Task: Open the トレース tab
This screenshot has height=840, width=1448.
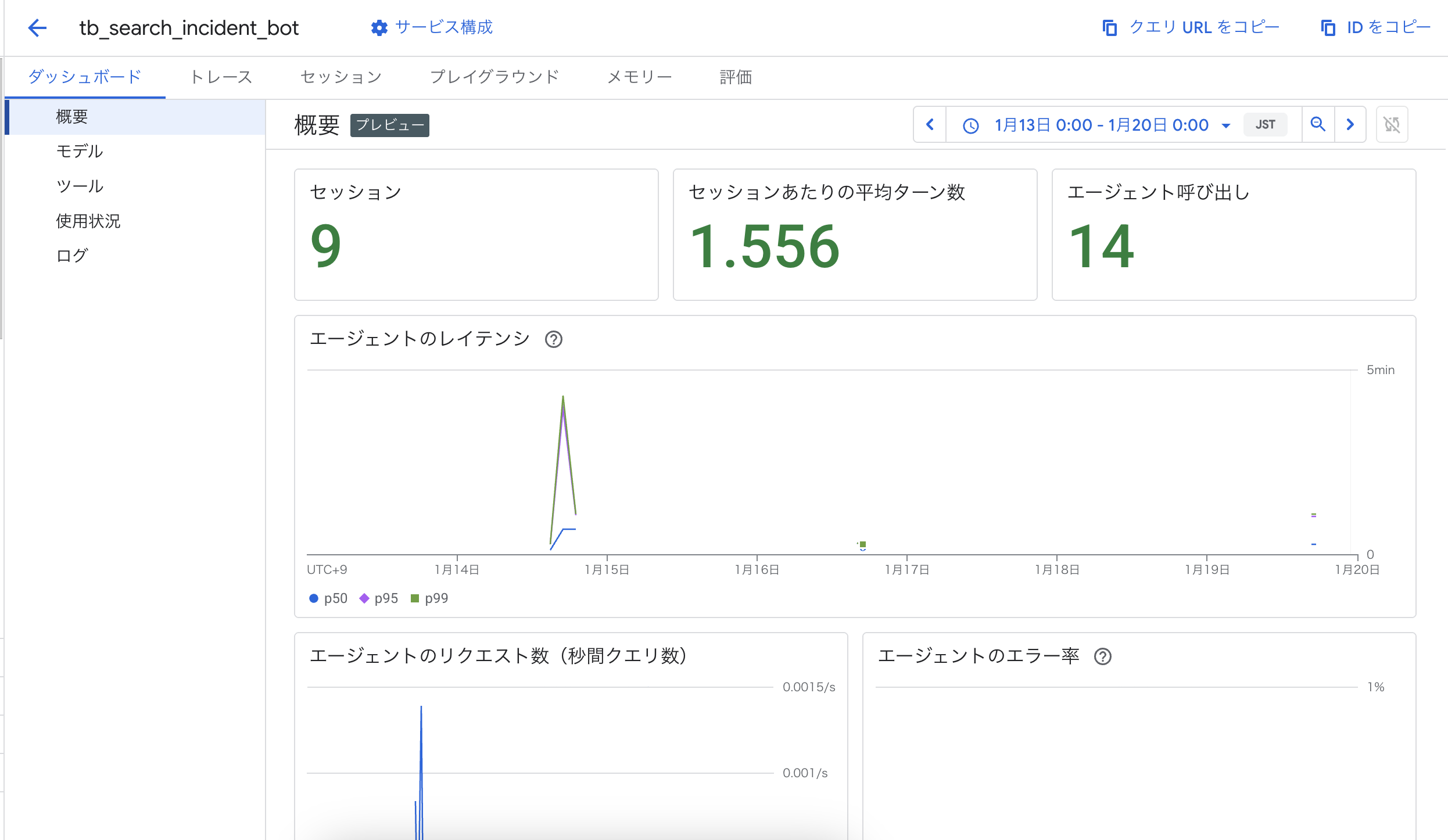Action: pyautogui.click(x=221, y=77)
